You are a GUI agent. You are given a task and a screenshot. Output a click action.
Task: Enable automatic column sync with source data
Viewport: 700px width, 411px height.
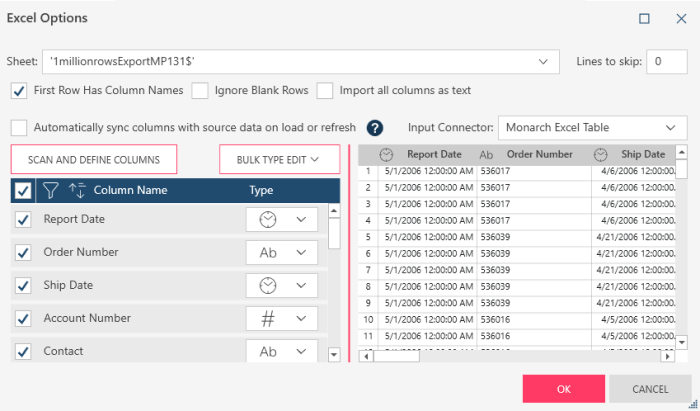pyautogui.click(x=19, y=128)
